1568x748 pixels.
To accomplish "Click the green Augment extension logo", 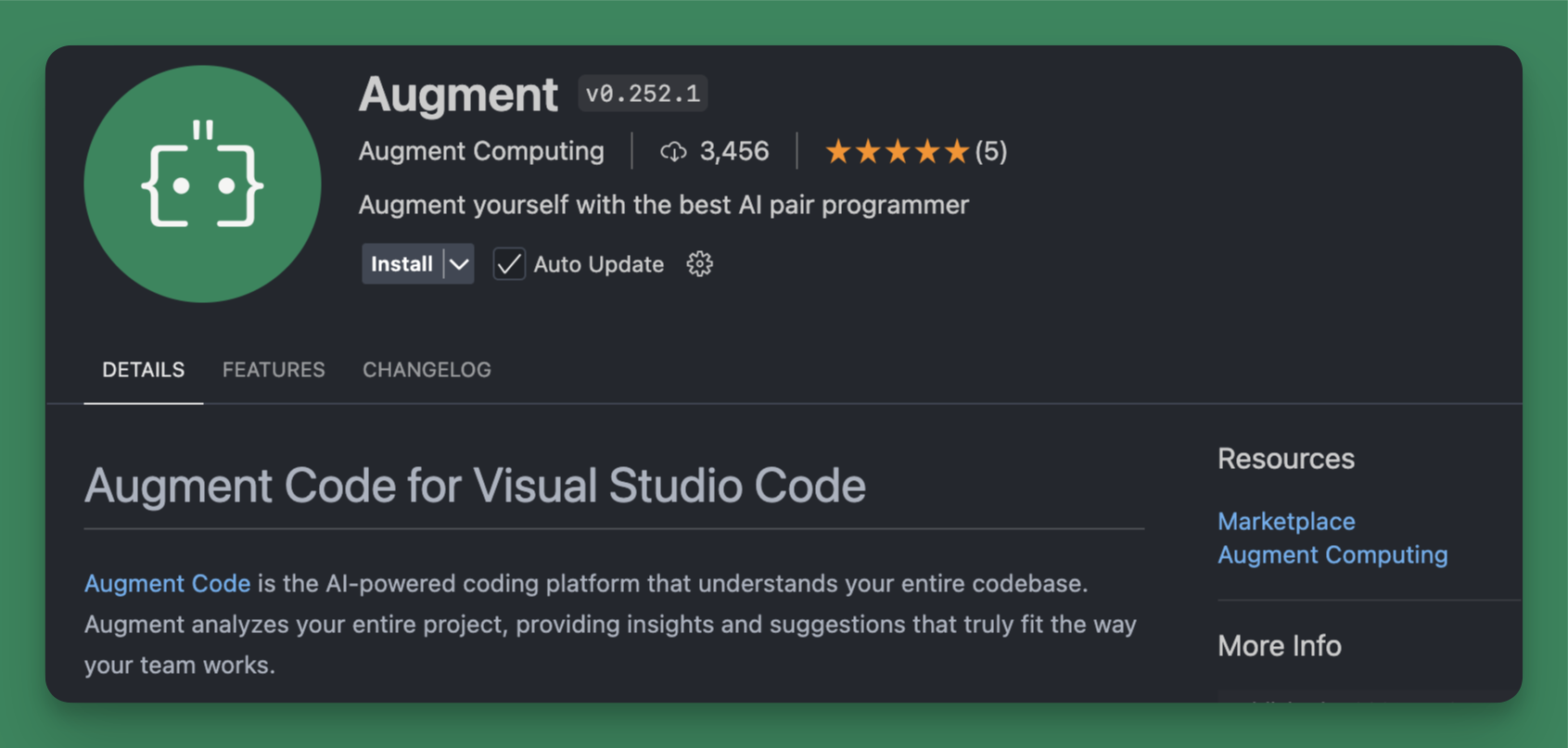I will [x=202, y=184].
